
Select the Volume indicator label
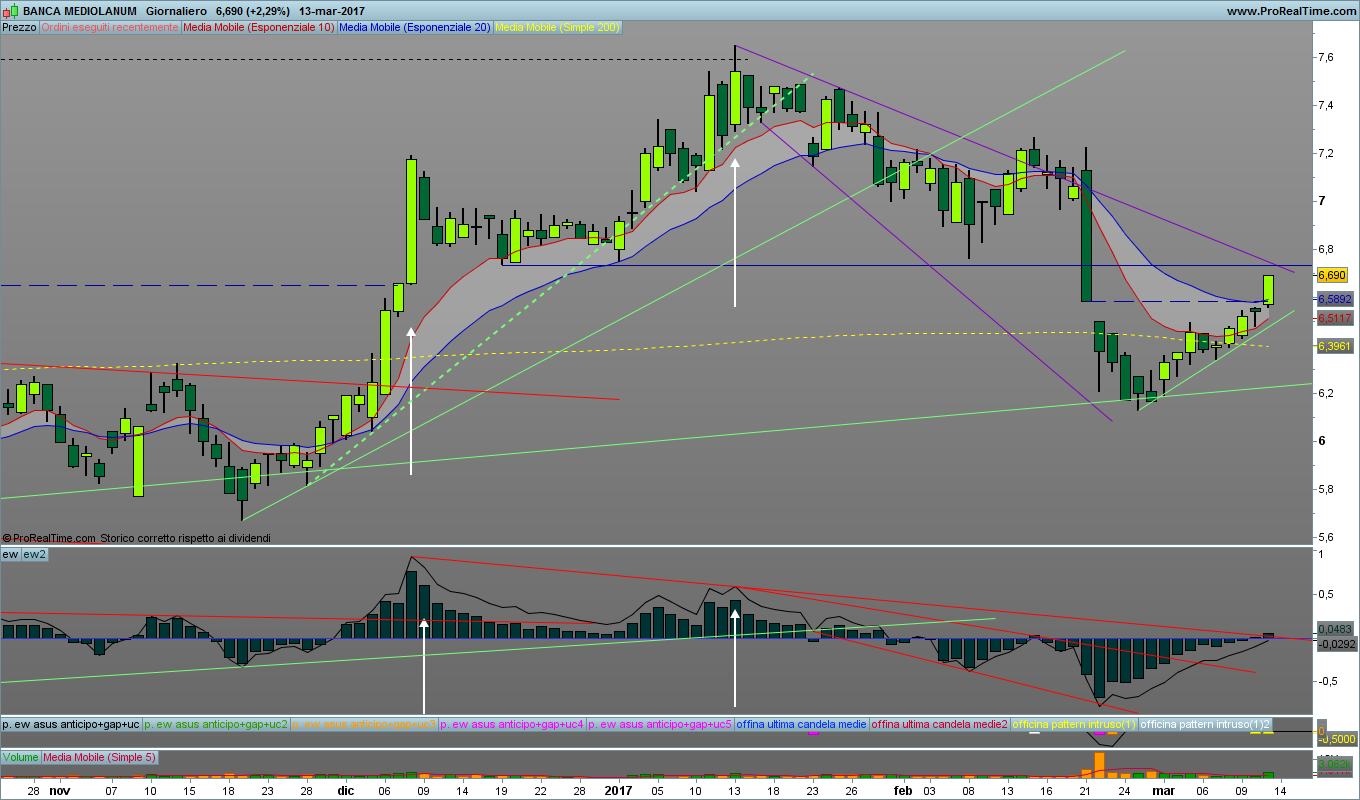click(21, 757)
